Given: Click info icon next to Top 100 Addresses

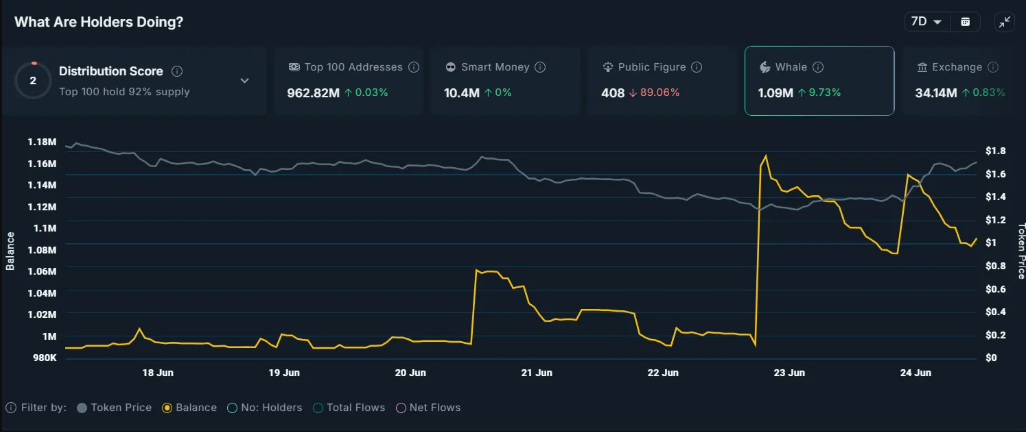Looking at the screenshot, I should coord(414,68).
